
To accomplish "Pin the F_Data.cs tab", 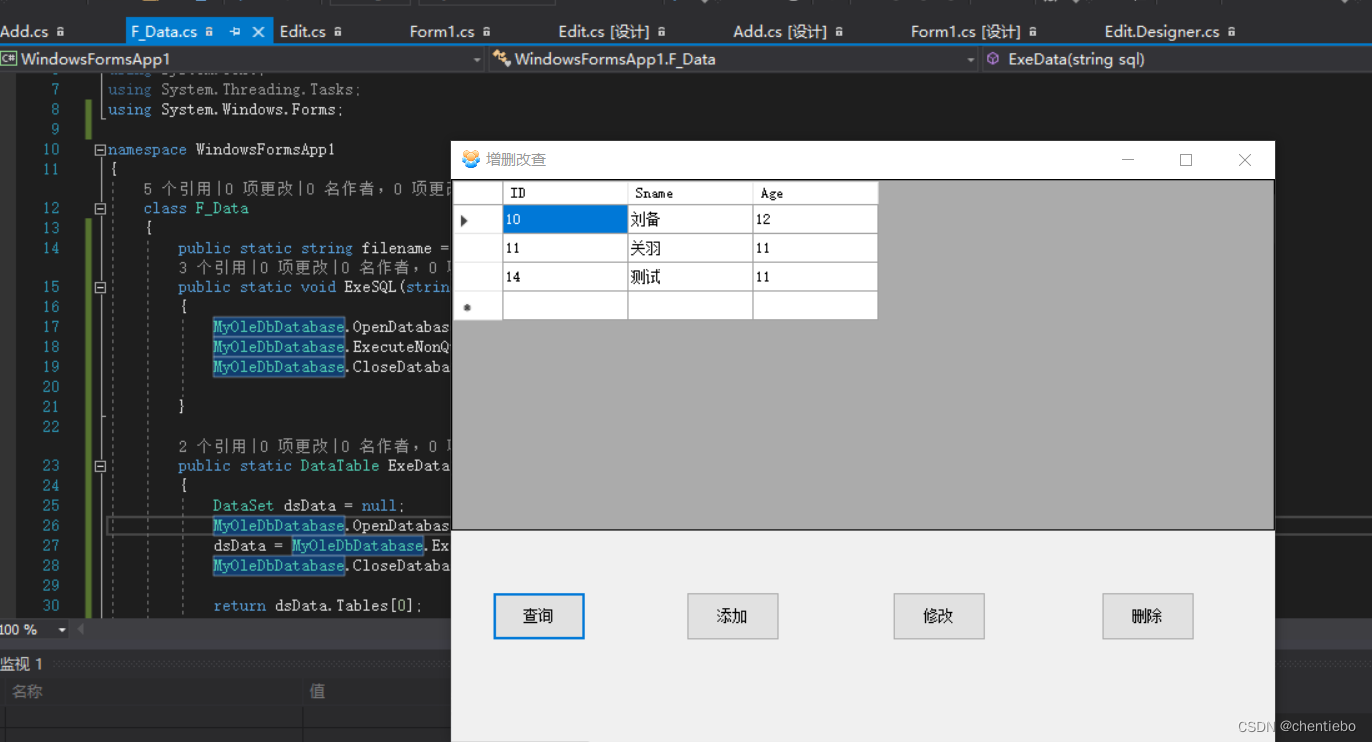I will 235,32.
